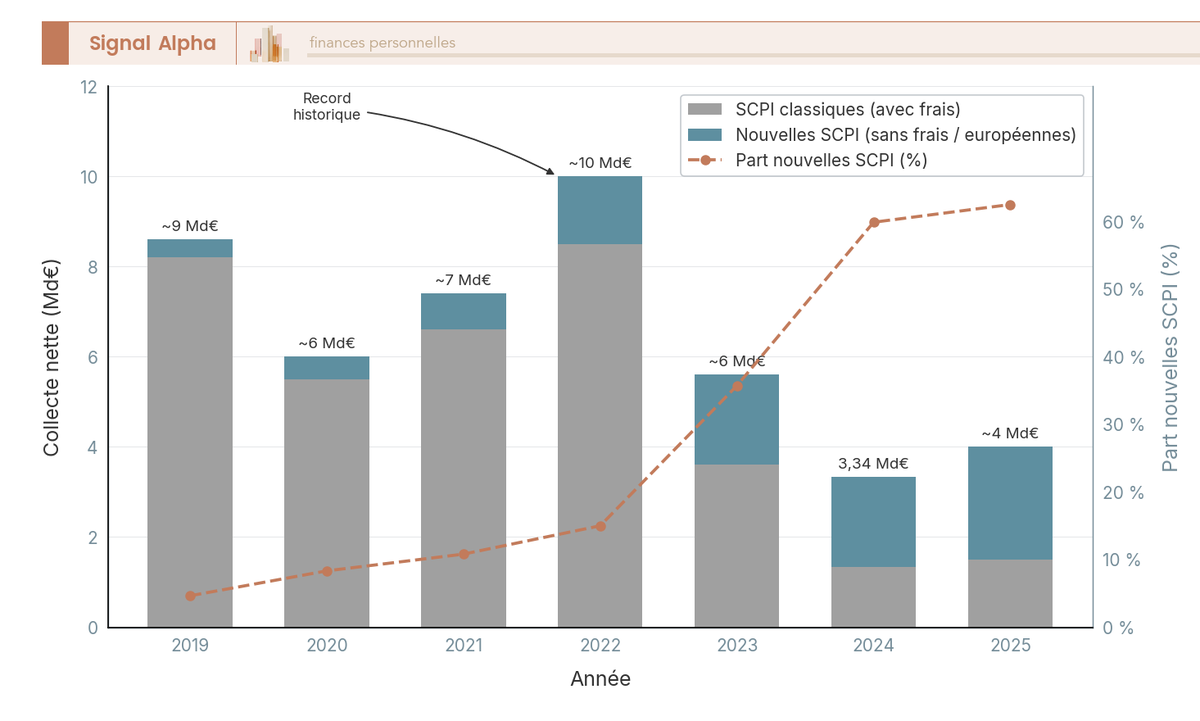Select the dashed-line legend marker for Part nouvelles SCPI
1200x721 pixels.
click(706, 159)
